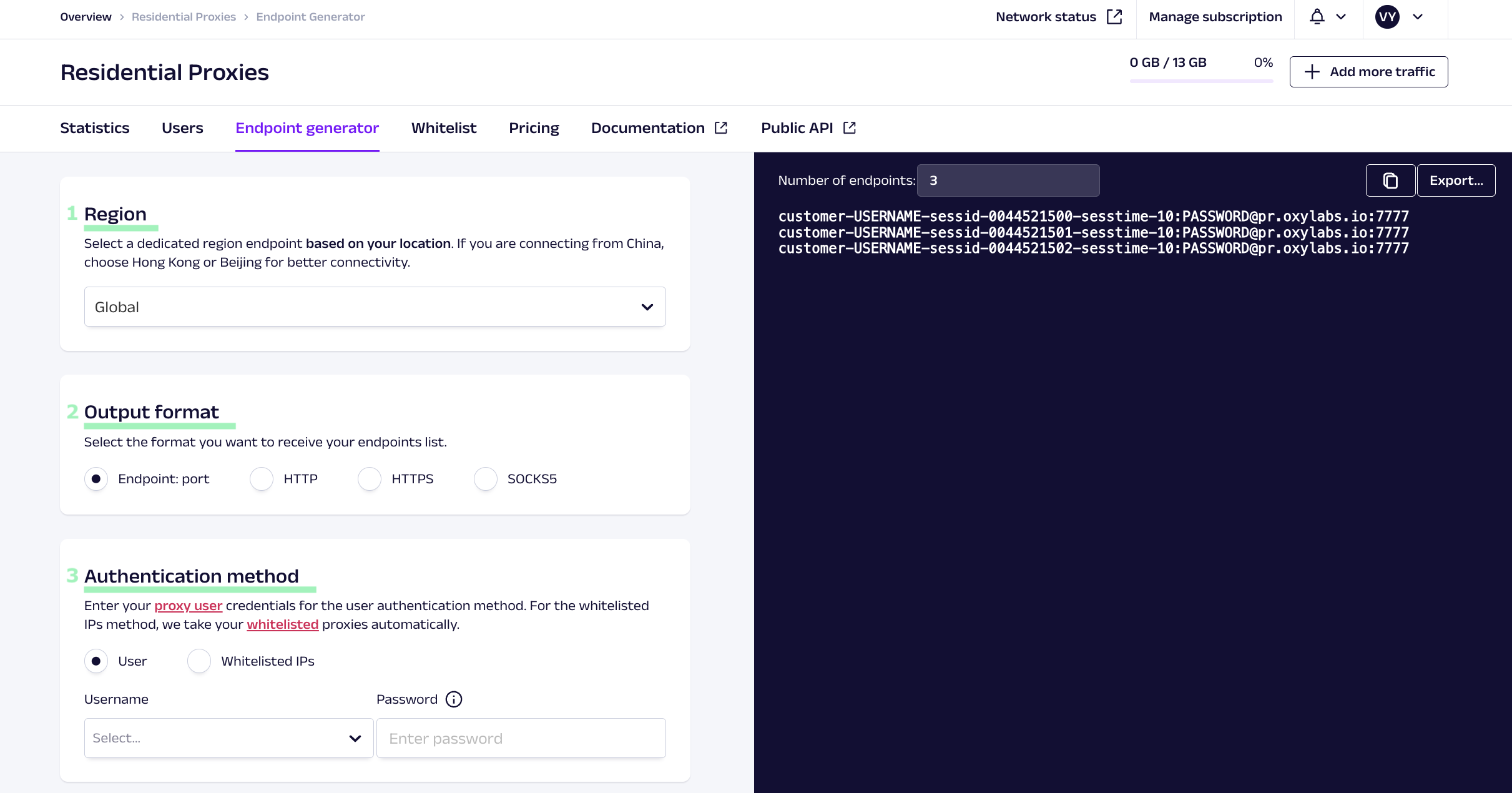Open the Global region dropdown
Viewport: 1512px width, 793px height.
[375, 307]
